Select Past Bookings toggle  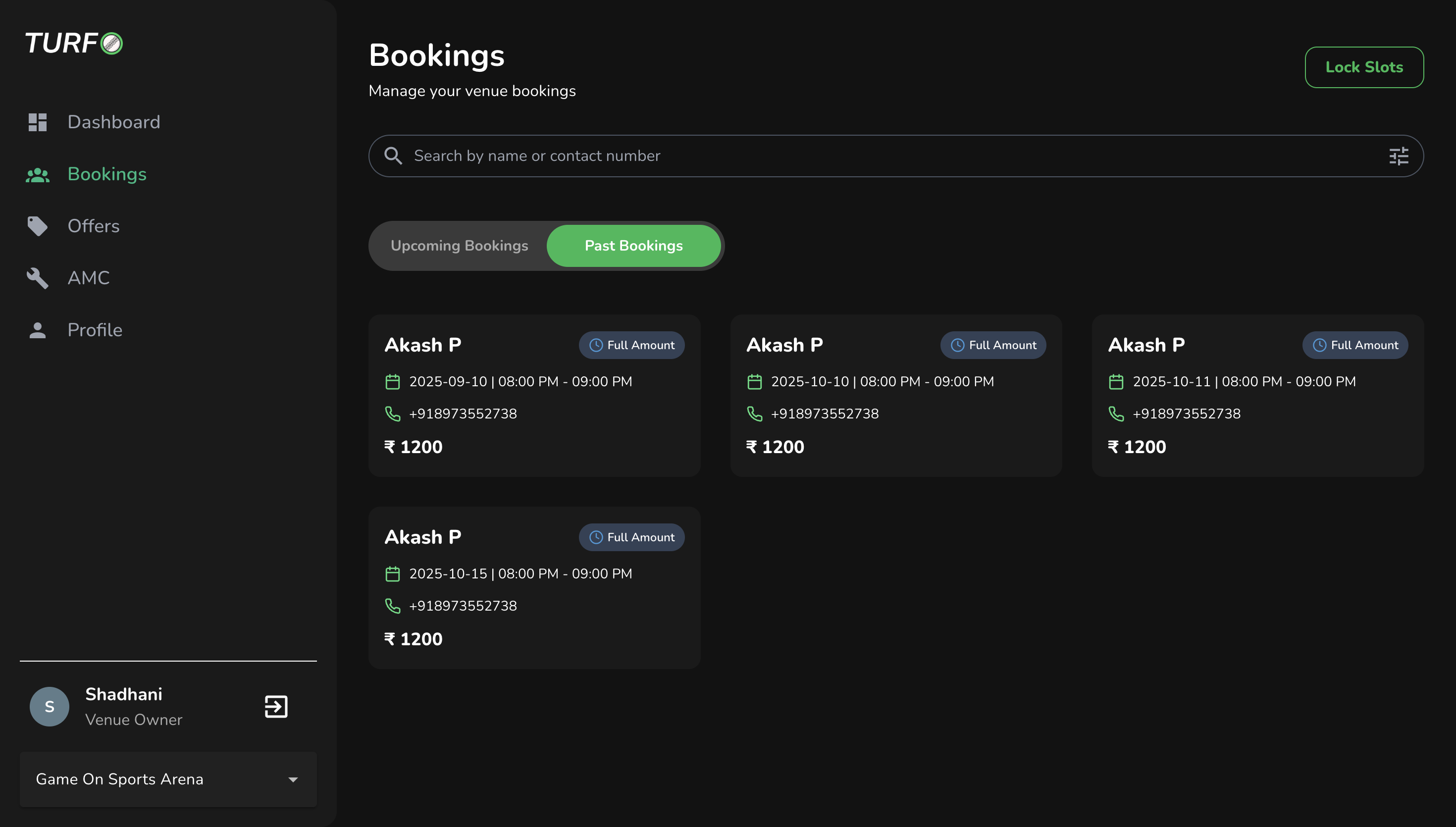(x=633, y=245)
